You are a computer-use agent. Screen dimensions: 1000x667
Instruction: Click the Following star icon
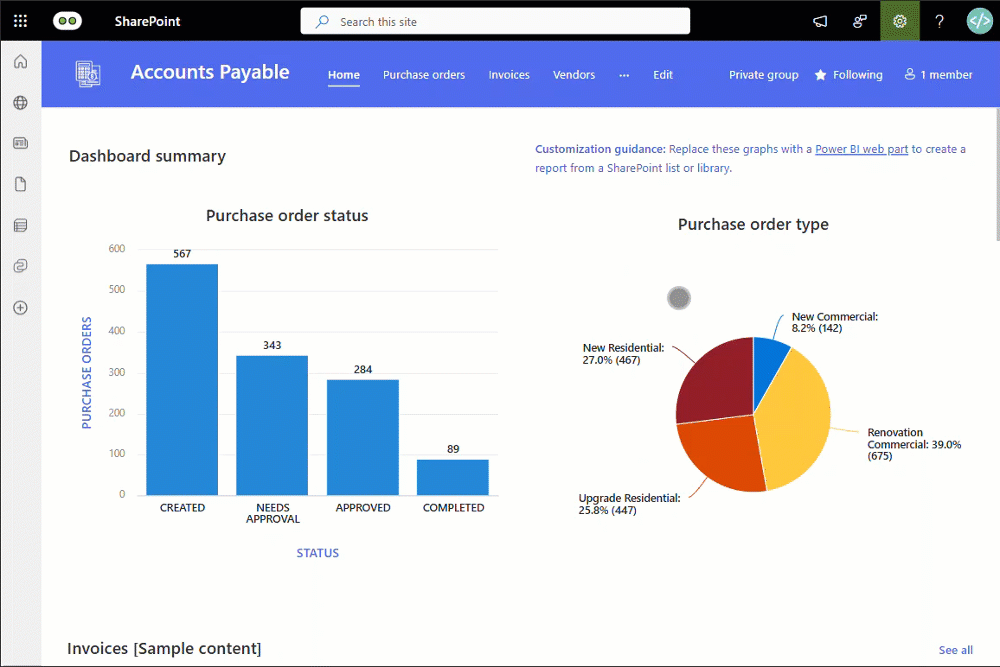coord(821,75)
